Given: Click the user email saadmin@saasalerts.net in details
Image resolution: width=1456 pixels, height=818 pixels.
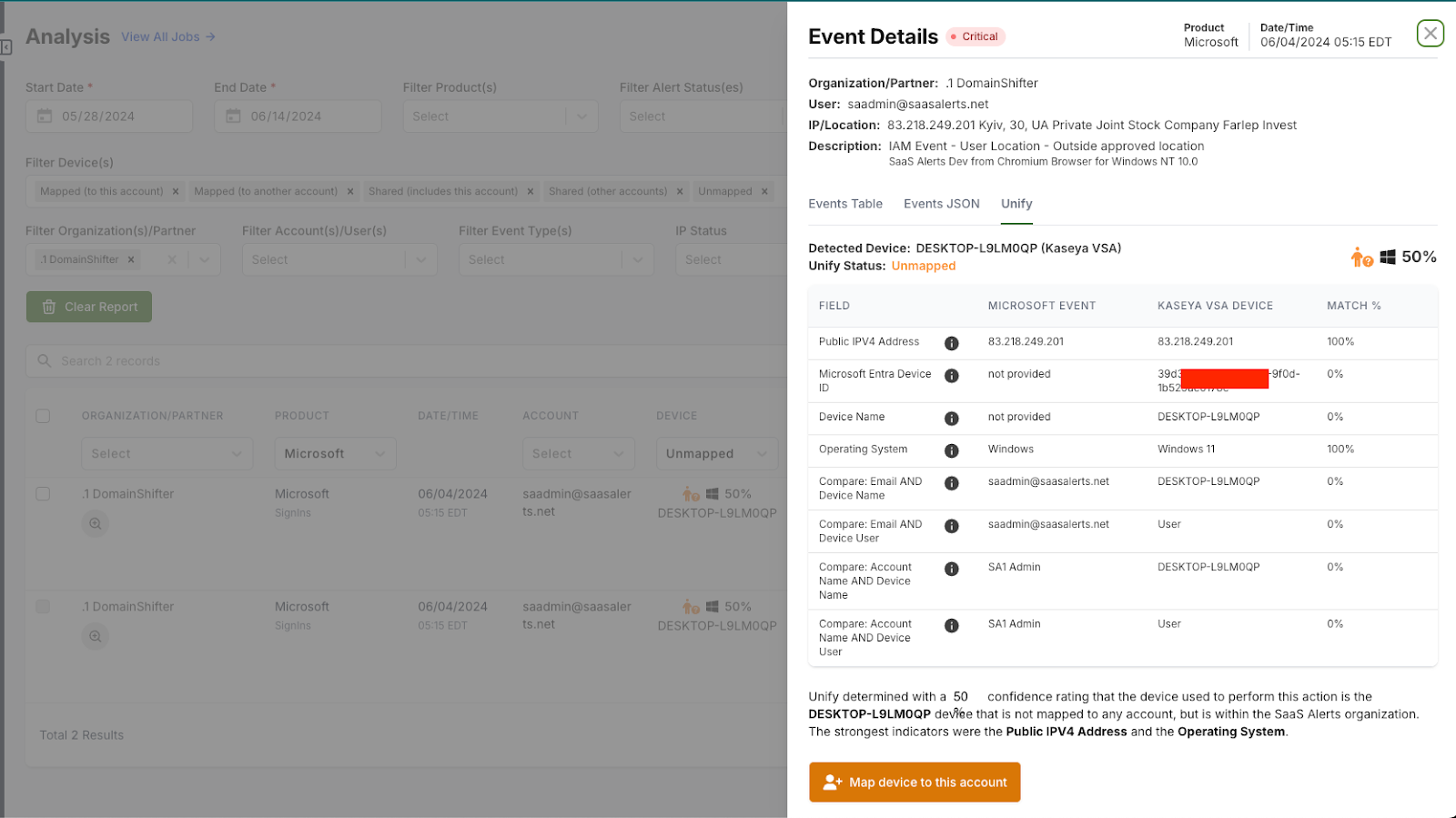Looking at the screenshot, I should [x=918, y=104].
